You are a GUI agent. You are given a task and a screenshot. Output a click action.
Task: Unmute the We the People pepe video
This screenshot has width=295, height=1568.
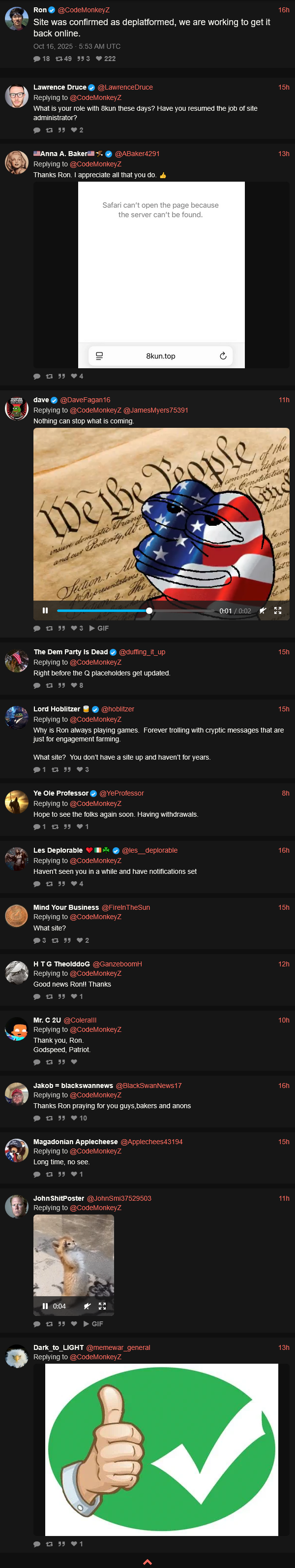(263, 610)
